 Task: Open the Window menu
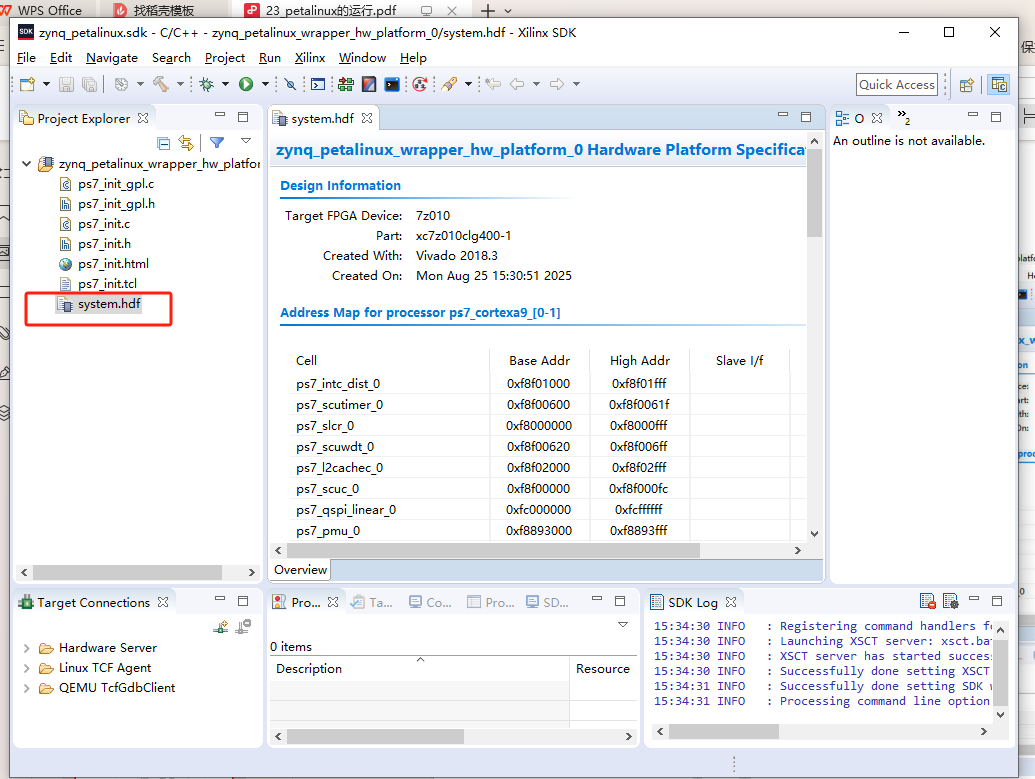pyautogui.click(x=362, y=58)
